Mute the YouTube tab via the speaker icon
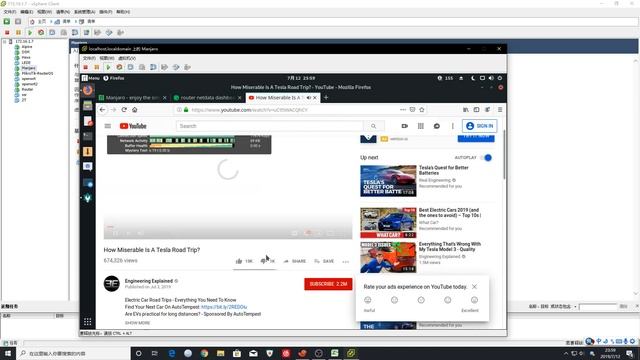This screenshot has height=360, width=640. pos(309,98)
